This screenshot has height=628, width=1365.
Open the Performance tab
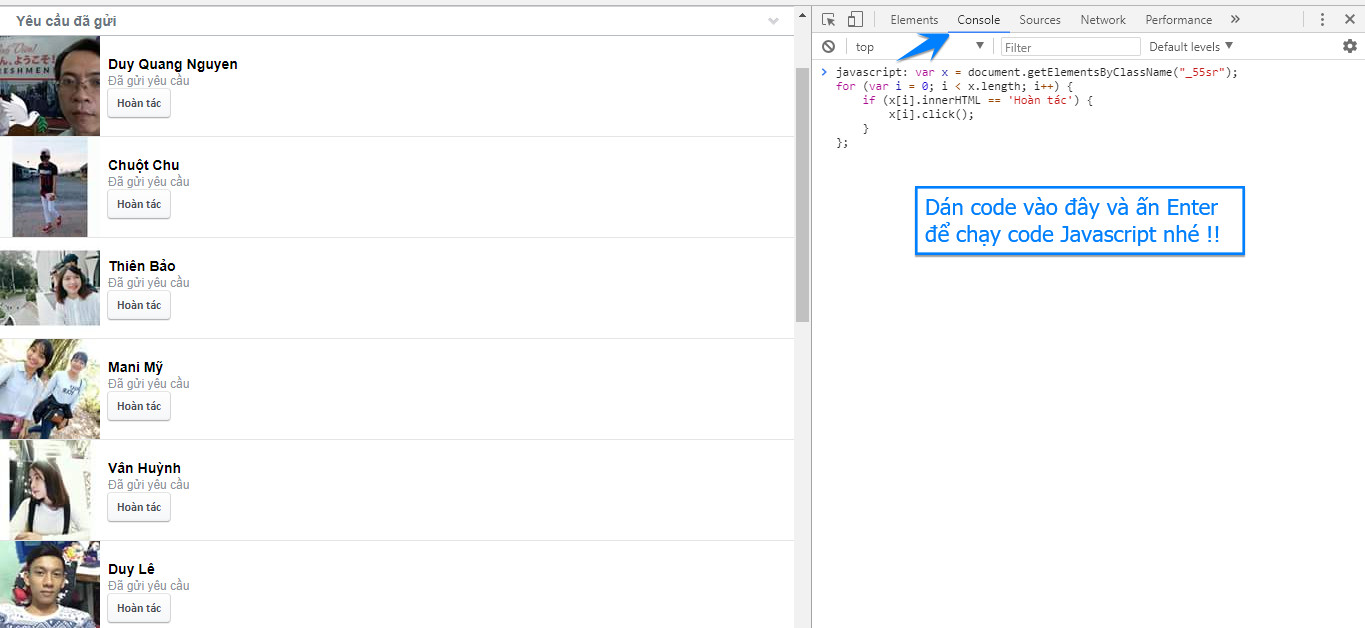click(x=1178, y=20)
